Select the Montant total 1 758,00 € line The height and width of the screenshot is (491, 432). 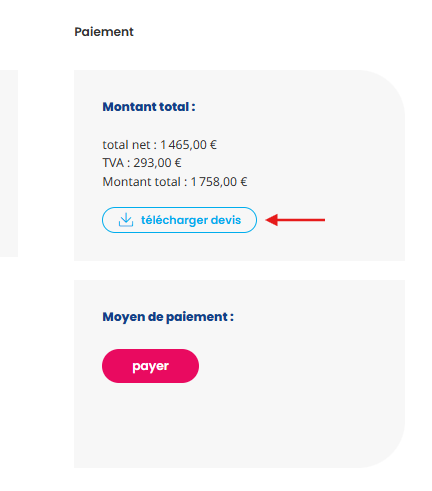[175, 182]
